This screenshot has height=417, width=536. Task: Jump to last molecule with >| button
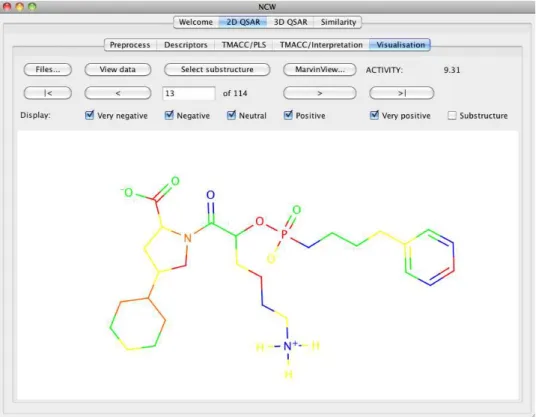tap(402, 93)
